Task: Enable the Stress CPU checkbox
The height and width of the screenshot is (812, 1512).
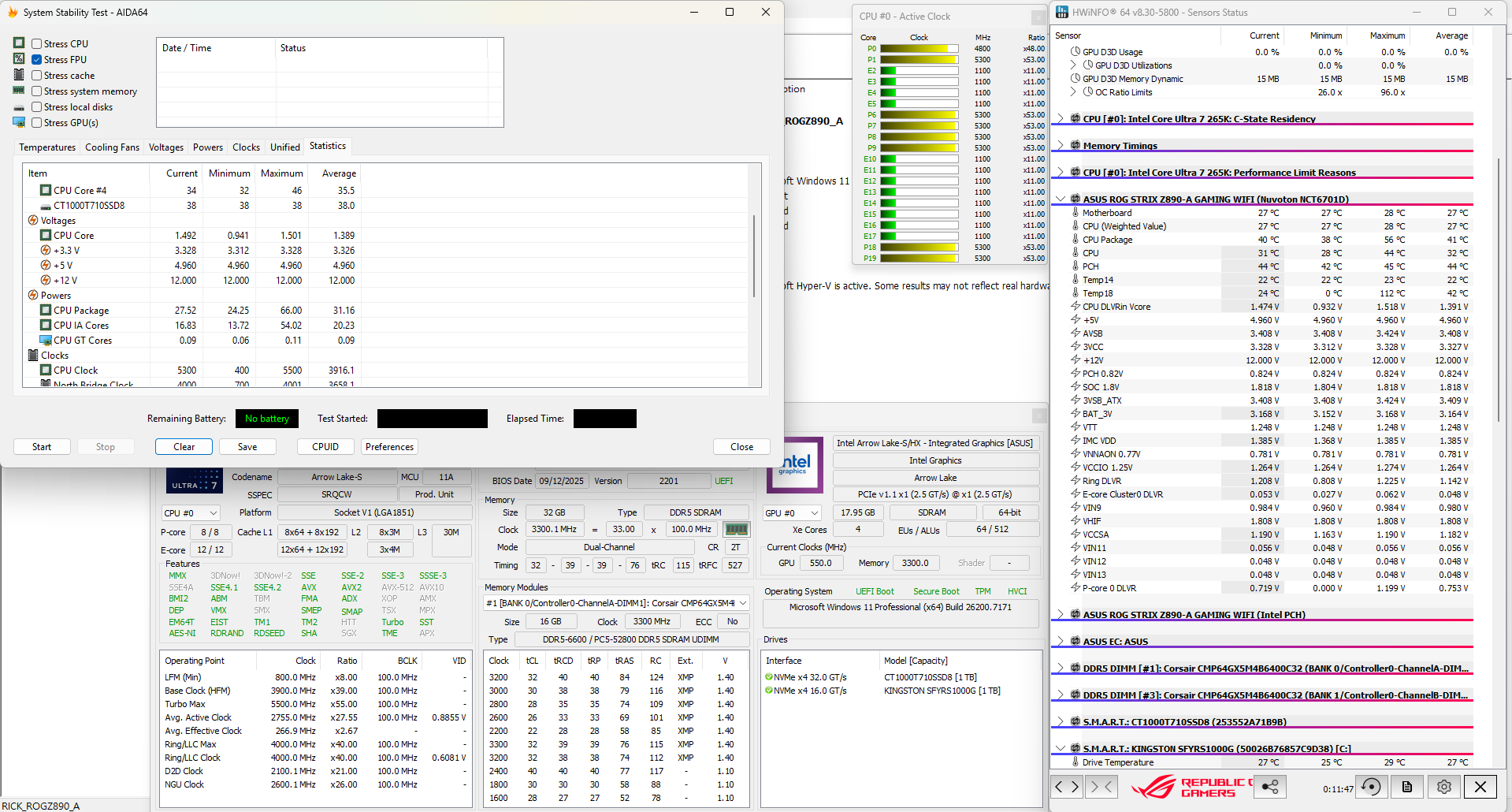Action: click(36, 44)
